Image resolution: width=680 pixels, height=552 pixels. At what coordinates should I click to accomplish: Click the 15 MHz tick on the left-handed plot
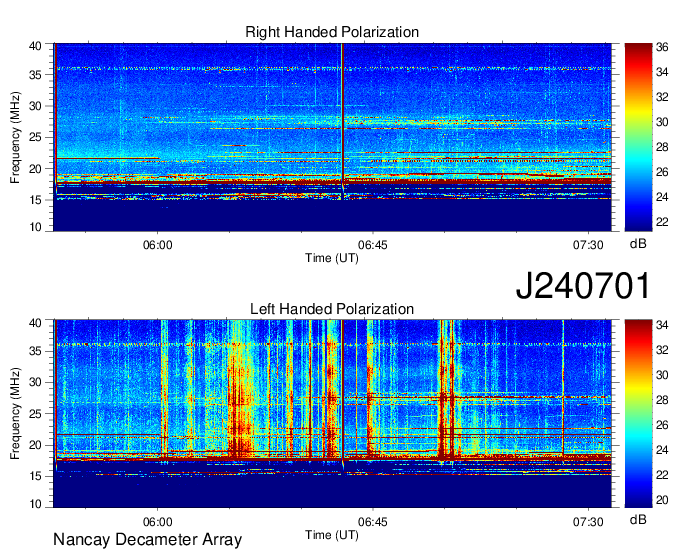[x=35, y=477]
